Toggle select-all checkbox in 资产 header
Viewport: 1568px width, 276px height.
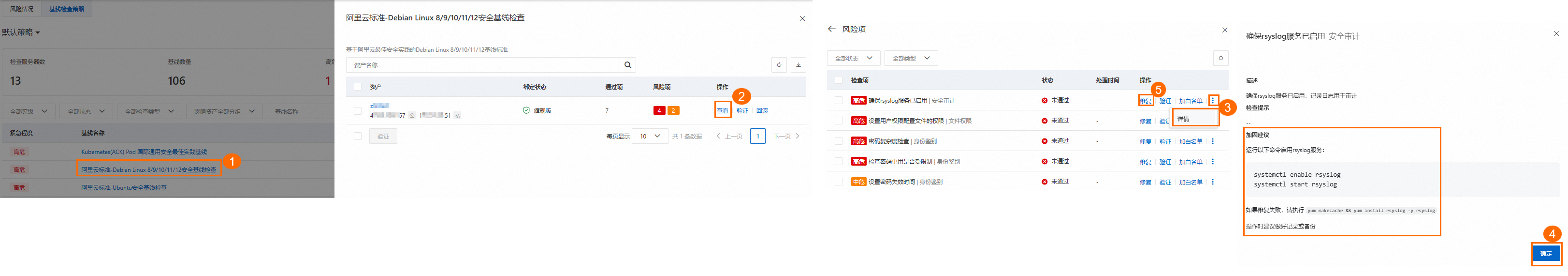pyautogui.click(x=357, y=87)
